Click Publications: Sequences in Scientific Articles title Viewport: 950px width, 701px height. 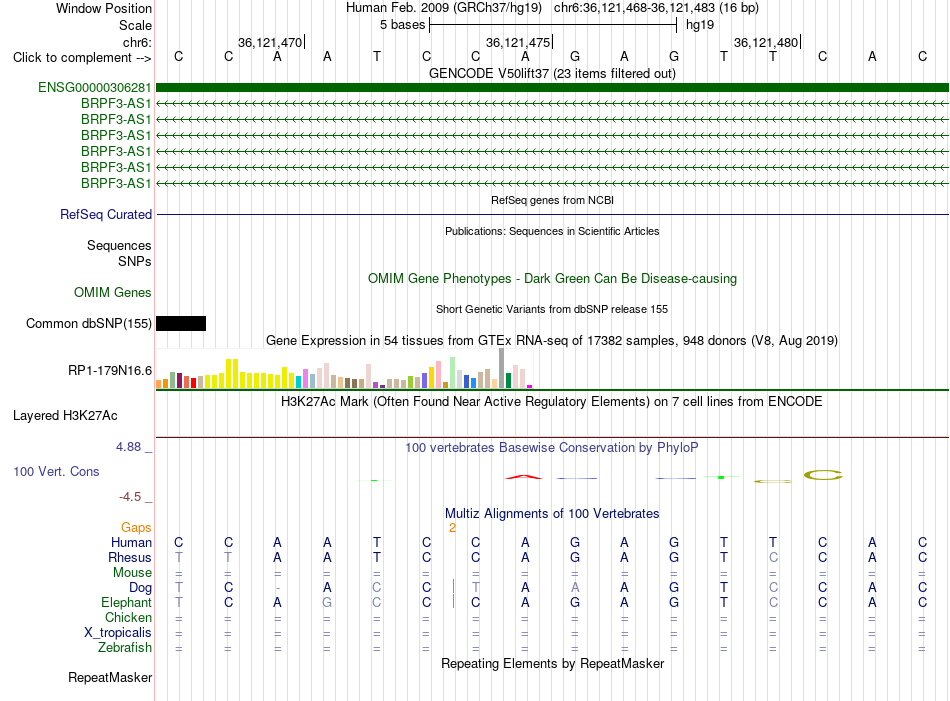coord(552,231)
